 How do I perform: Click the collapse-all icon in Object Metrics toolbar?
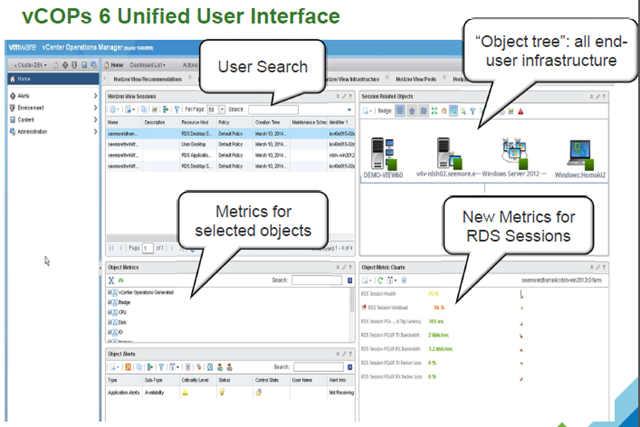click(111, 280)
